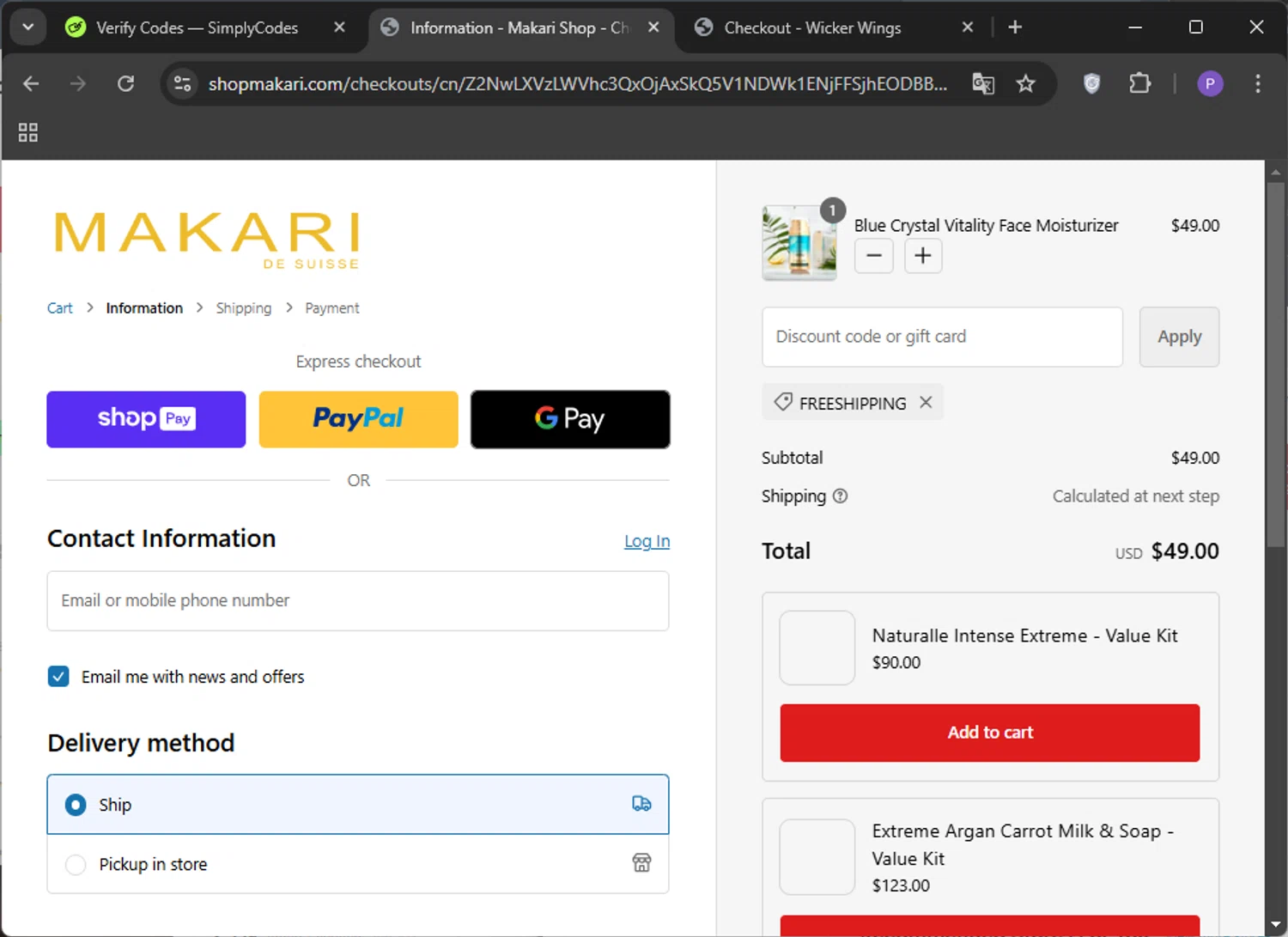Decrease moisturizer quantity with minus
Viewport: 1288px width, 937px height.
tap(874, 256)
